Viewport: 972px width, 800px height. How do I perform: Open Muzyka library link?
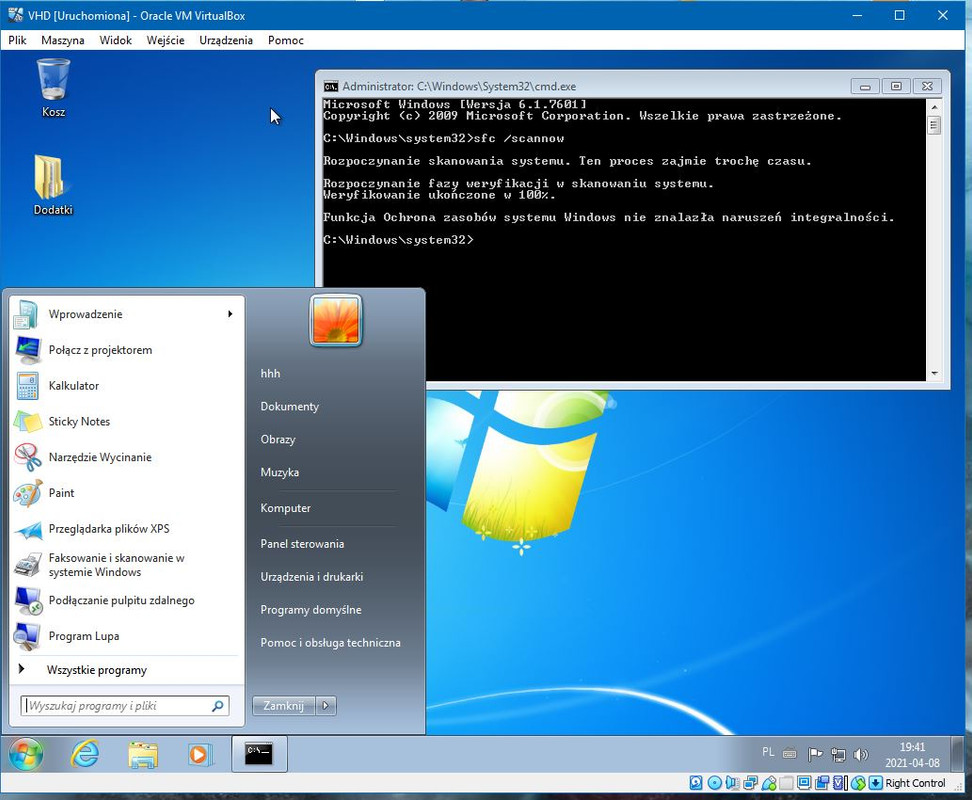280,472
